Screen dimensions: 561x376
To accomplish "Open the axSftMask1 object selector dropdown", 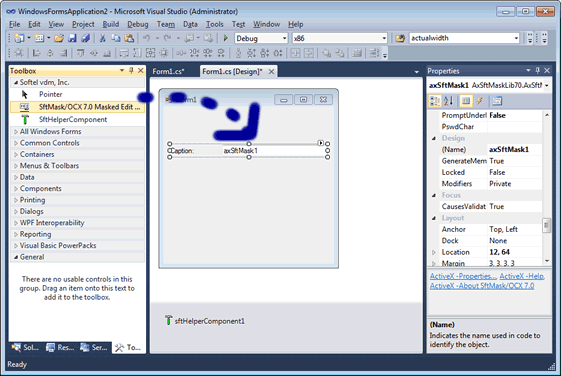I will [x=547, y=86].
